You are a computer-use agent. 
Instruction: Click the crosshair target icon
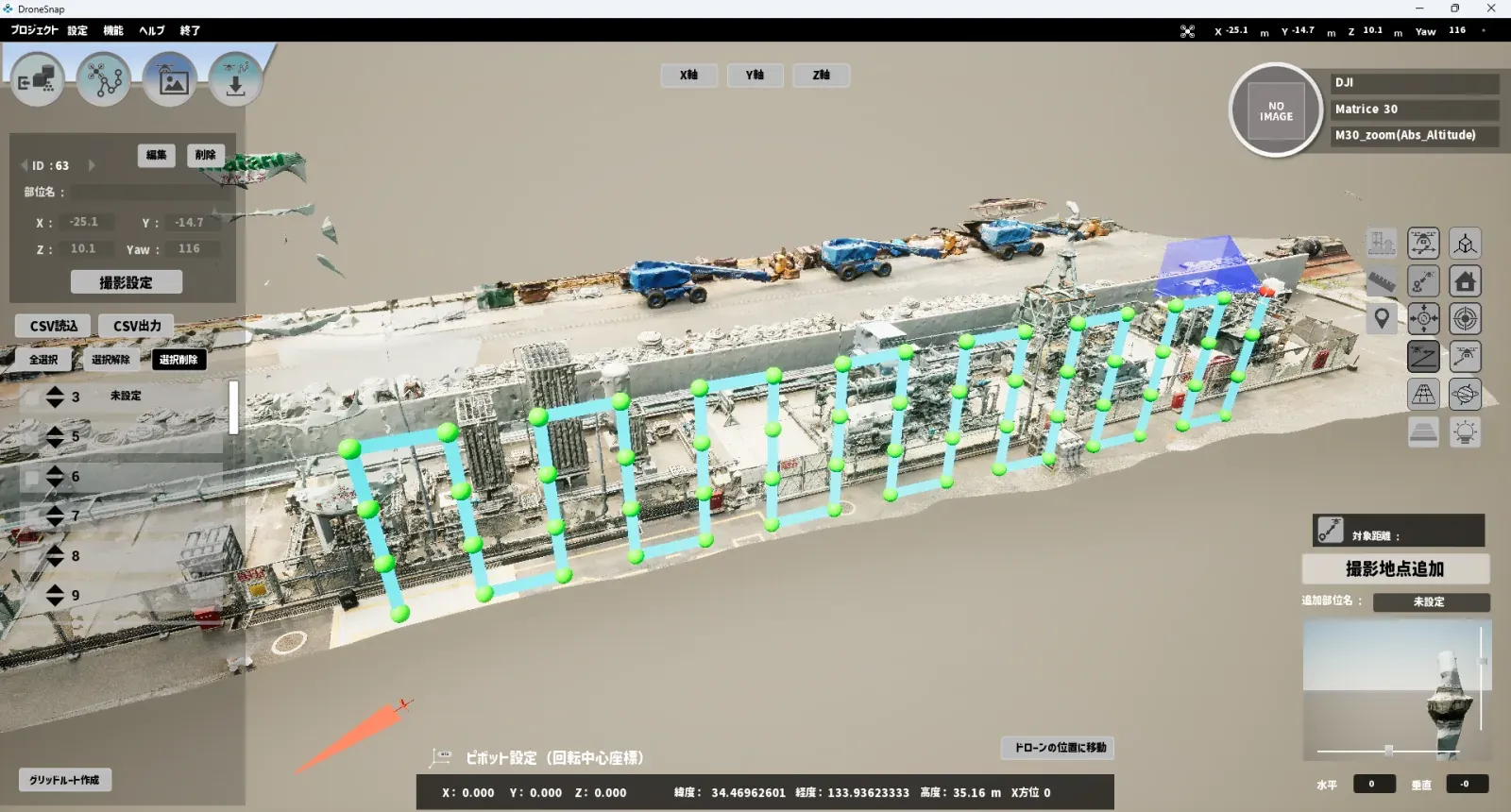point(1465,319)
